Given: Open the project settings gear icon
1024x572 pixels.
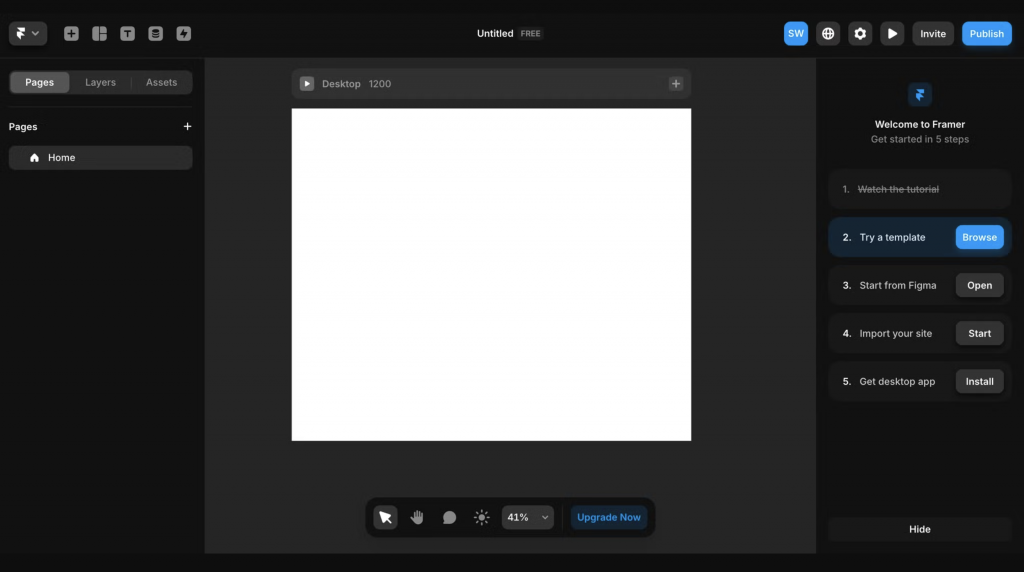Looking at the screenshot, I should 859,33.
